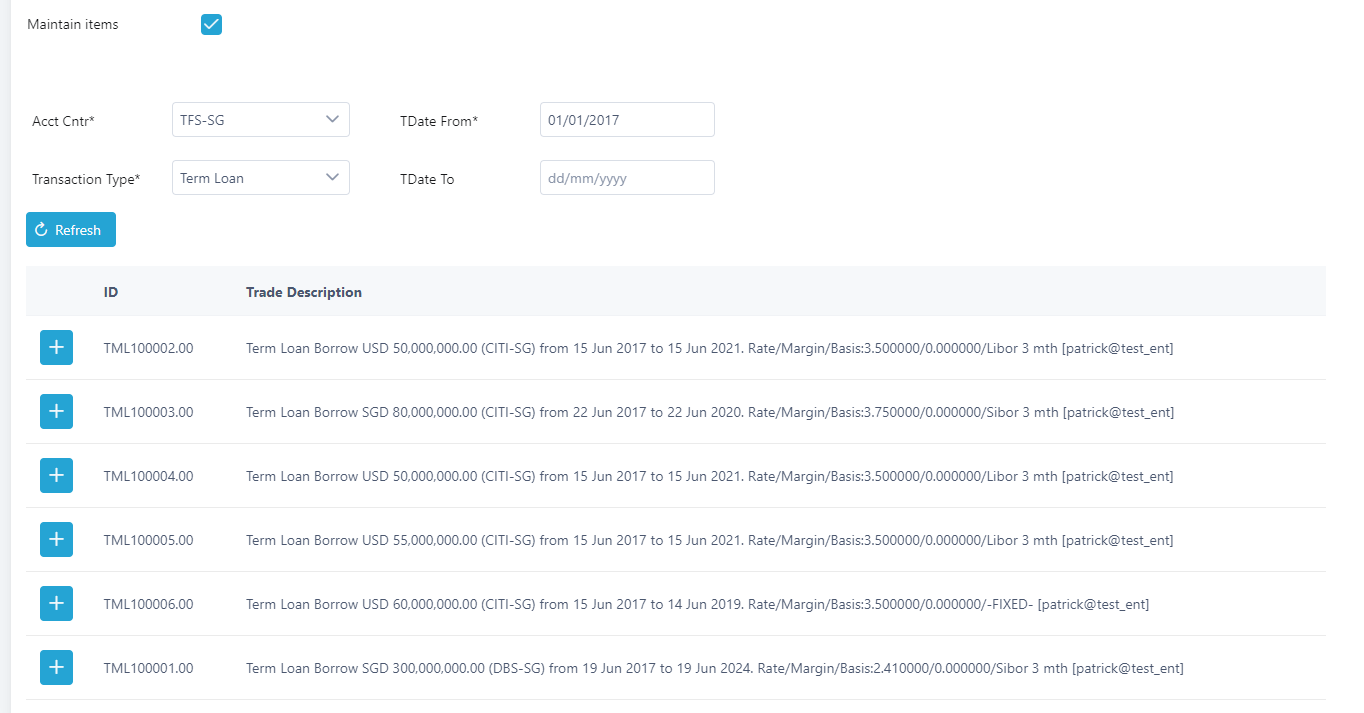Image resolution: width=1364 pixels, height=713 pixels.
Task: Click the SGD 300,000,000.00 DBS-SG description
Action: coord(714,668)
